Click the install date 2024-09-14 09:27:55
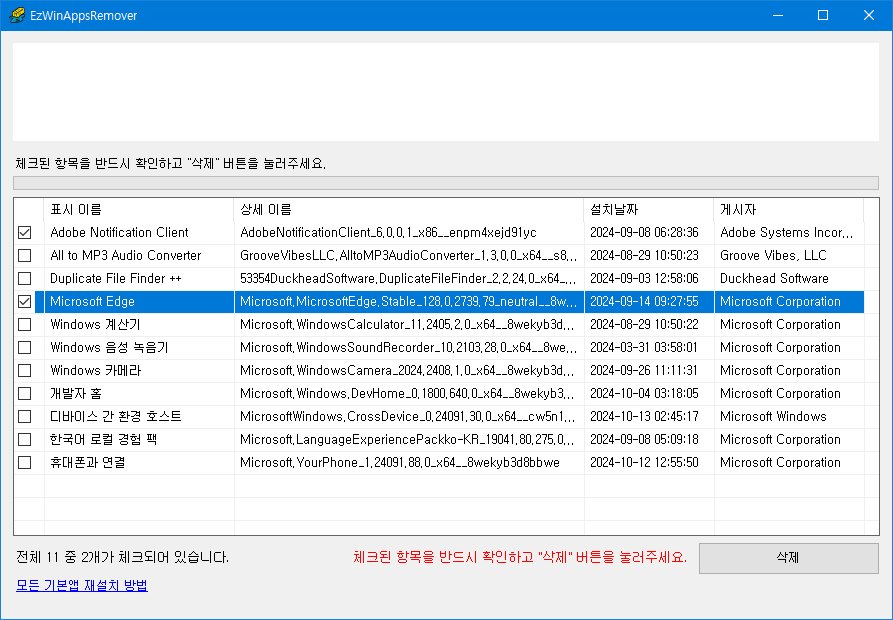Viewport: 893px width, 620px height. point(644,302)
